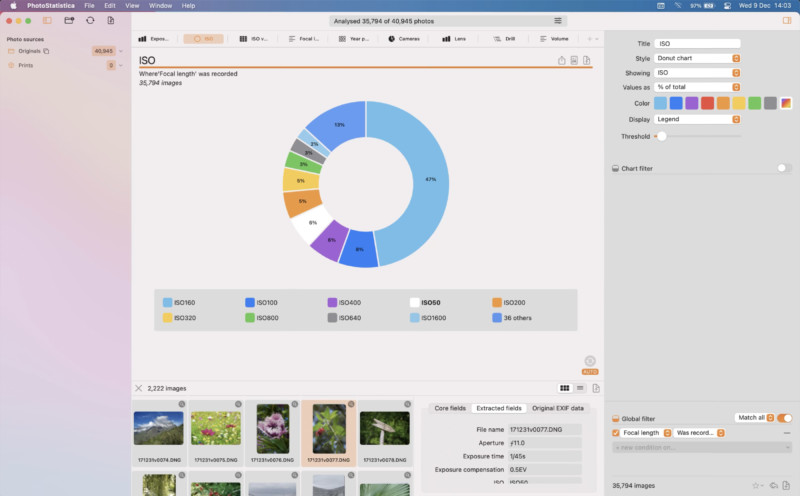This screenshot has height=496, width=800.
Task: Close the 2,222 images browser panel
Action: [138, 388]
